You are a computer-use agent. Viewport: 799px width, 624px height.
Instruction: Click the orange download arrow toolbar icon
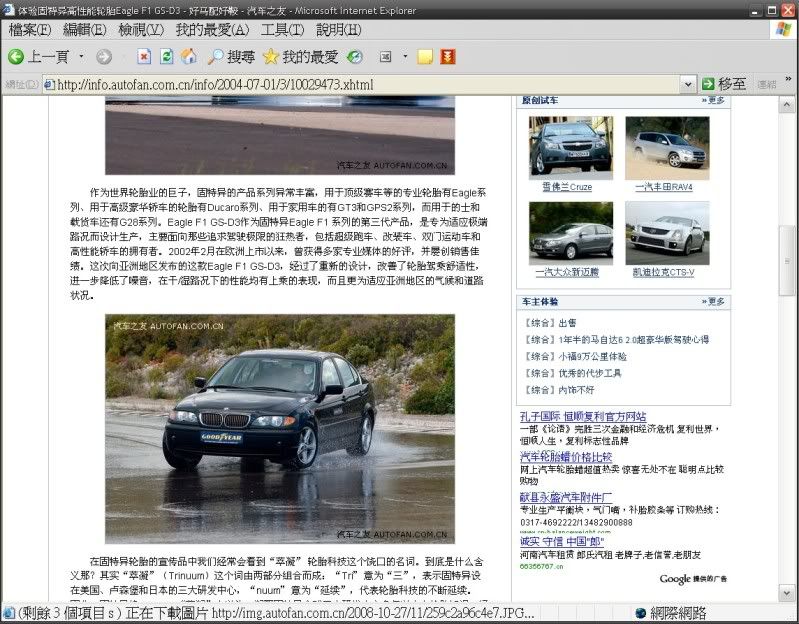448,57
